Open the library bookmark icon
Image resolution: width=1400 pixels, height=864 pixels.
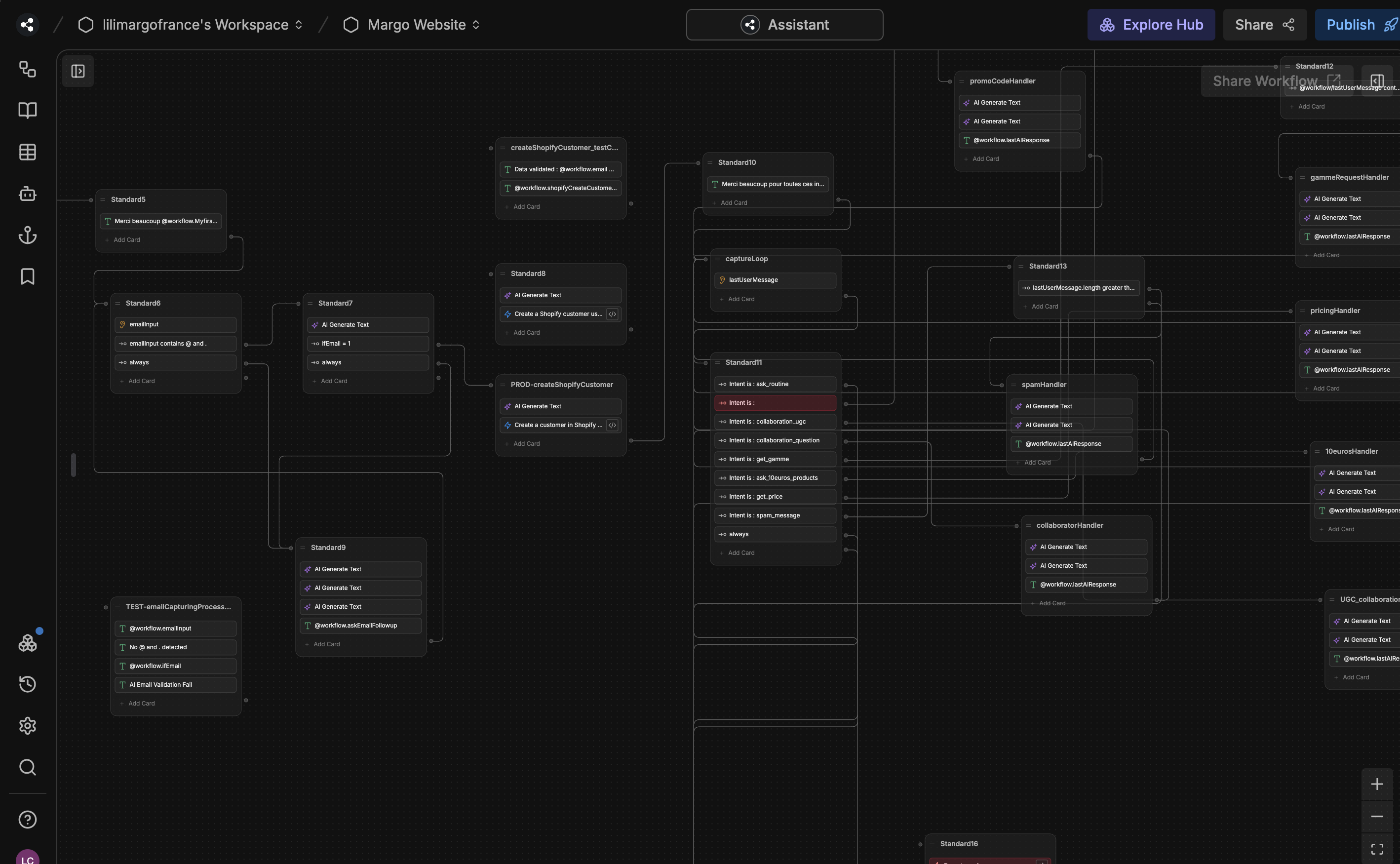[28, 276]
